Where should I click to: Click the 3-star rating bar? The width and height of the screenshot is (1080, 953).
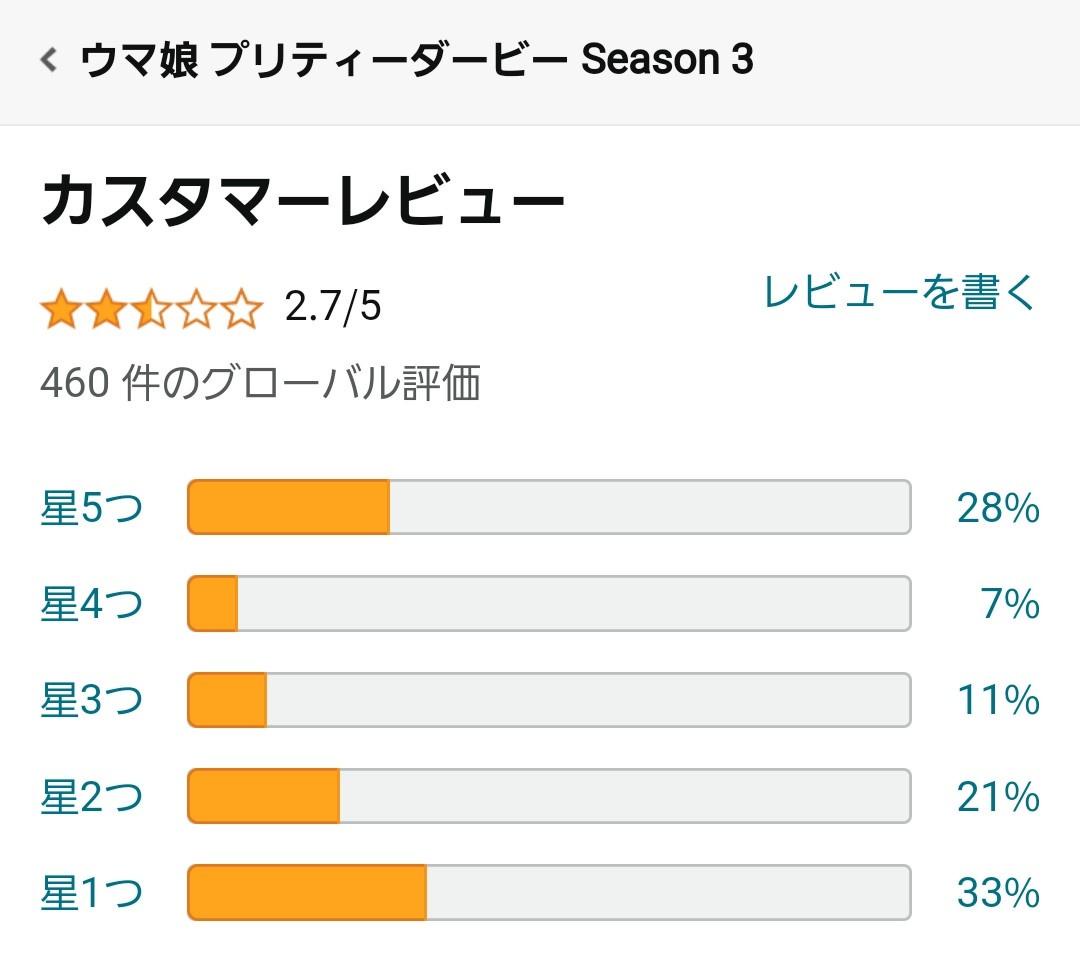(x=549, y=700)
